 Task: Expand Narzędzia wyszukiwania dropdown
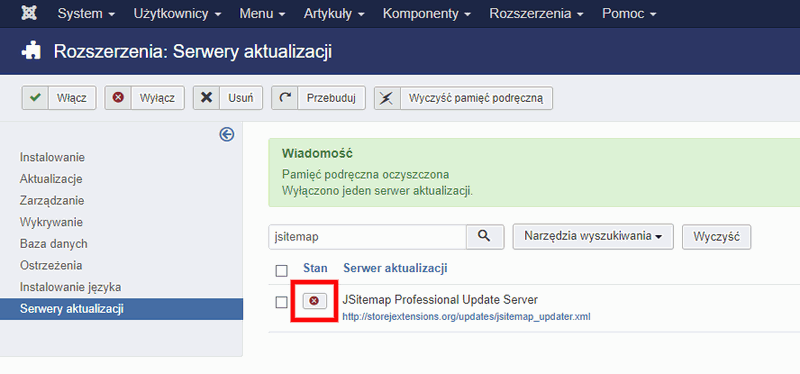[x=593, y=237]
